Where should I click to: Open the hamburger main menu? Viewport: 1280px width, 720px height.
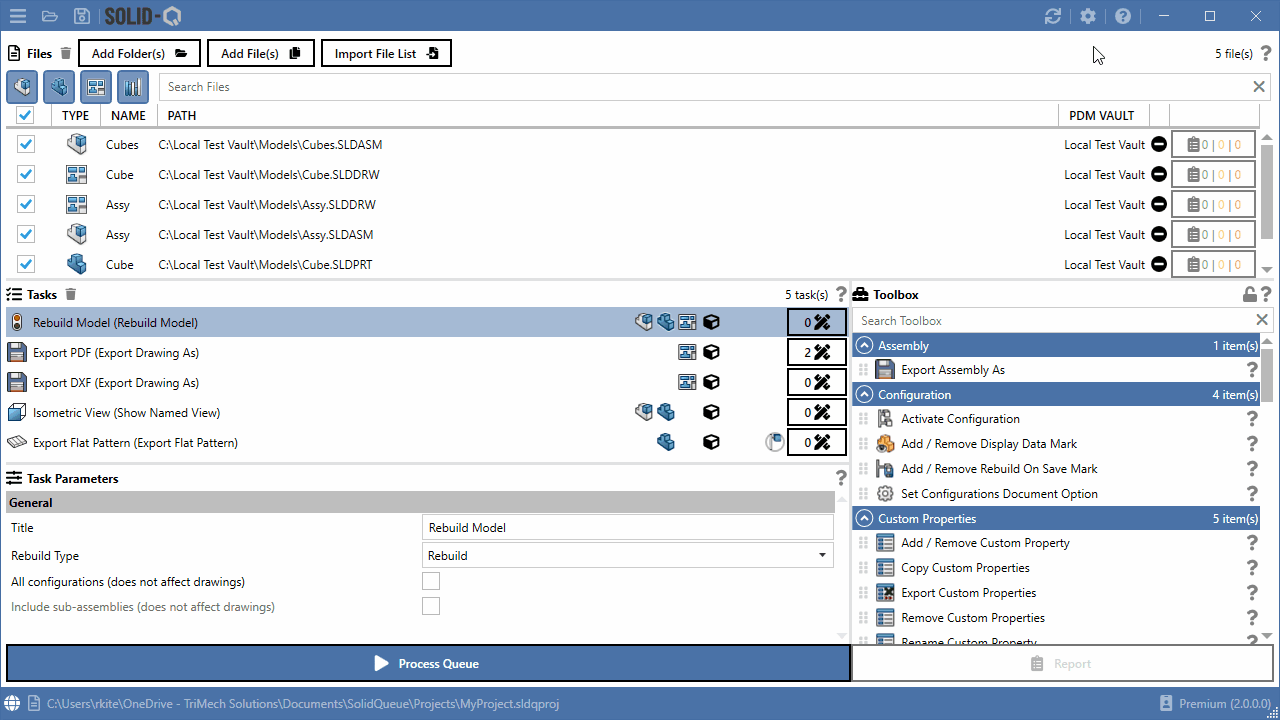click(x=18, y=16)
